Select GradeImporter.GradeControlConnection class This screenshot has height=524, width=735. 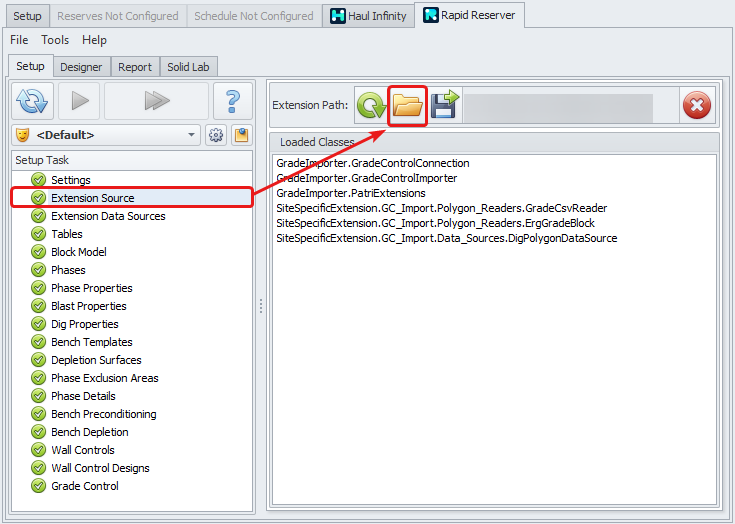[373, 163]
